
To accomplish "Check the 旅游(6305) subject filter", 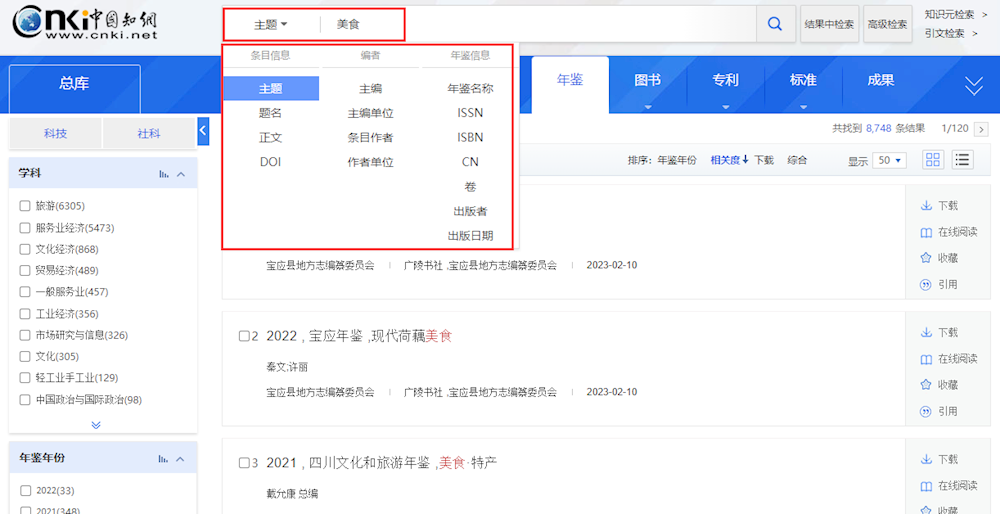I will click(x=25, y=206).
